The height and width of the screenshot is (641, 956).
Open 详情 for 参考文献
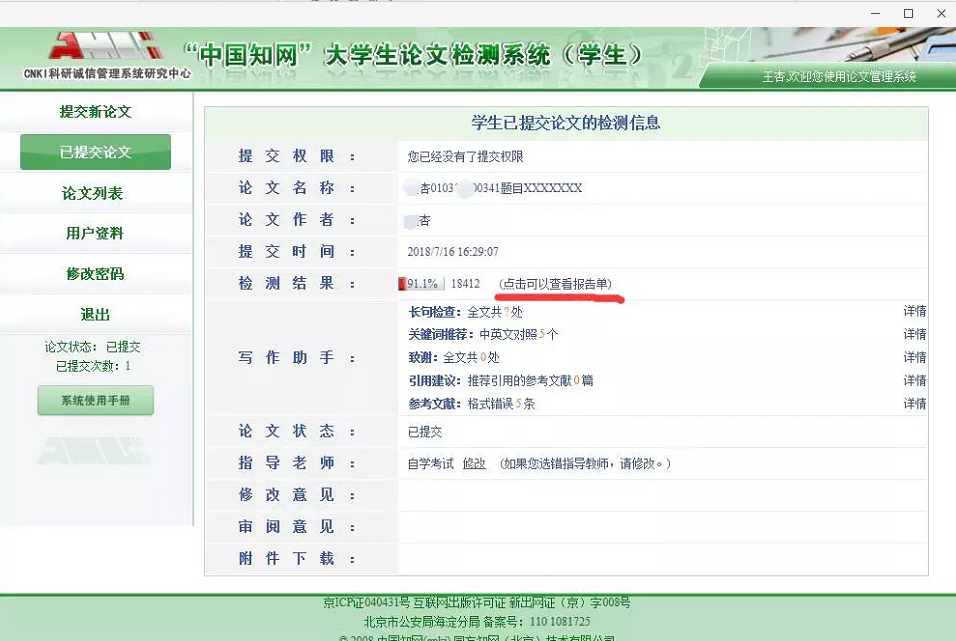point(915,404)
